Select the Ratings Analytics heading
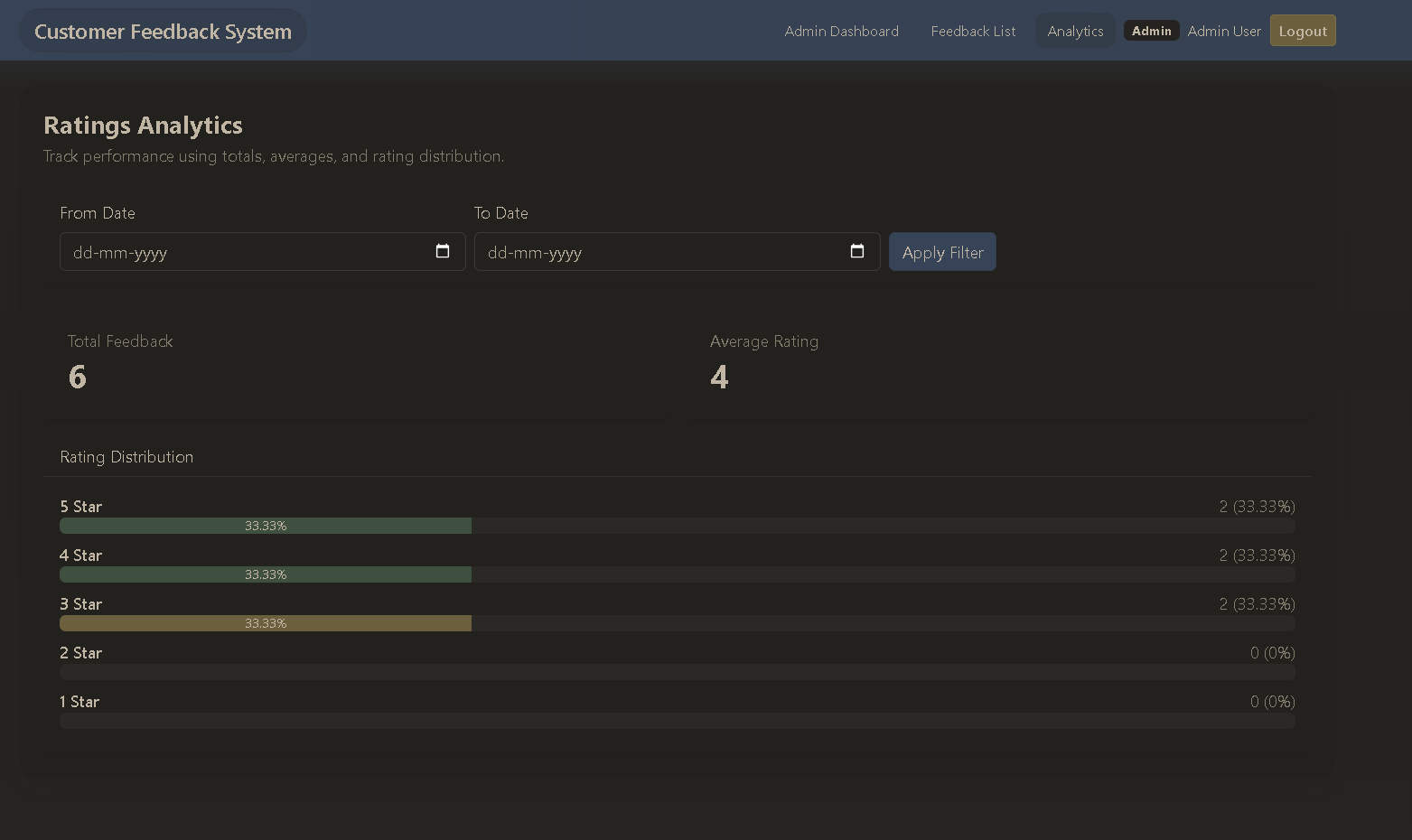Image resolution: width=1412 pixels, height=840 pixels. [x=143, y=126]
